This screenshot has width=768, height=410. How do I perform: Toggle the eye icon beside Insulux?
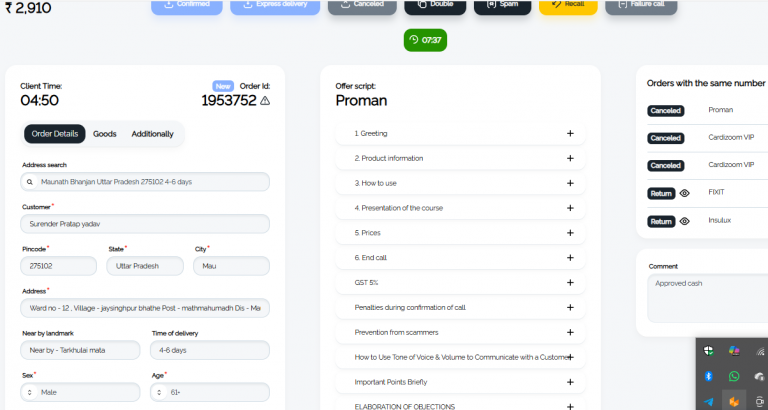[x=685, y=221]
